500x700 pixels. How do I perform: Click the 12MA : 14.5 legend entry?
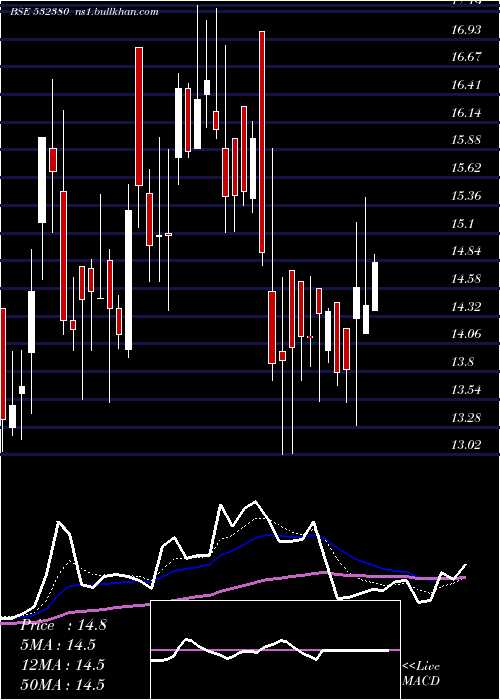[x=63, y=665]
